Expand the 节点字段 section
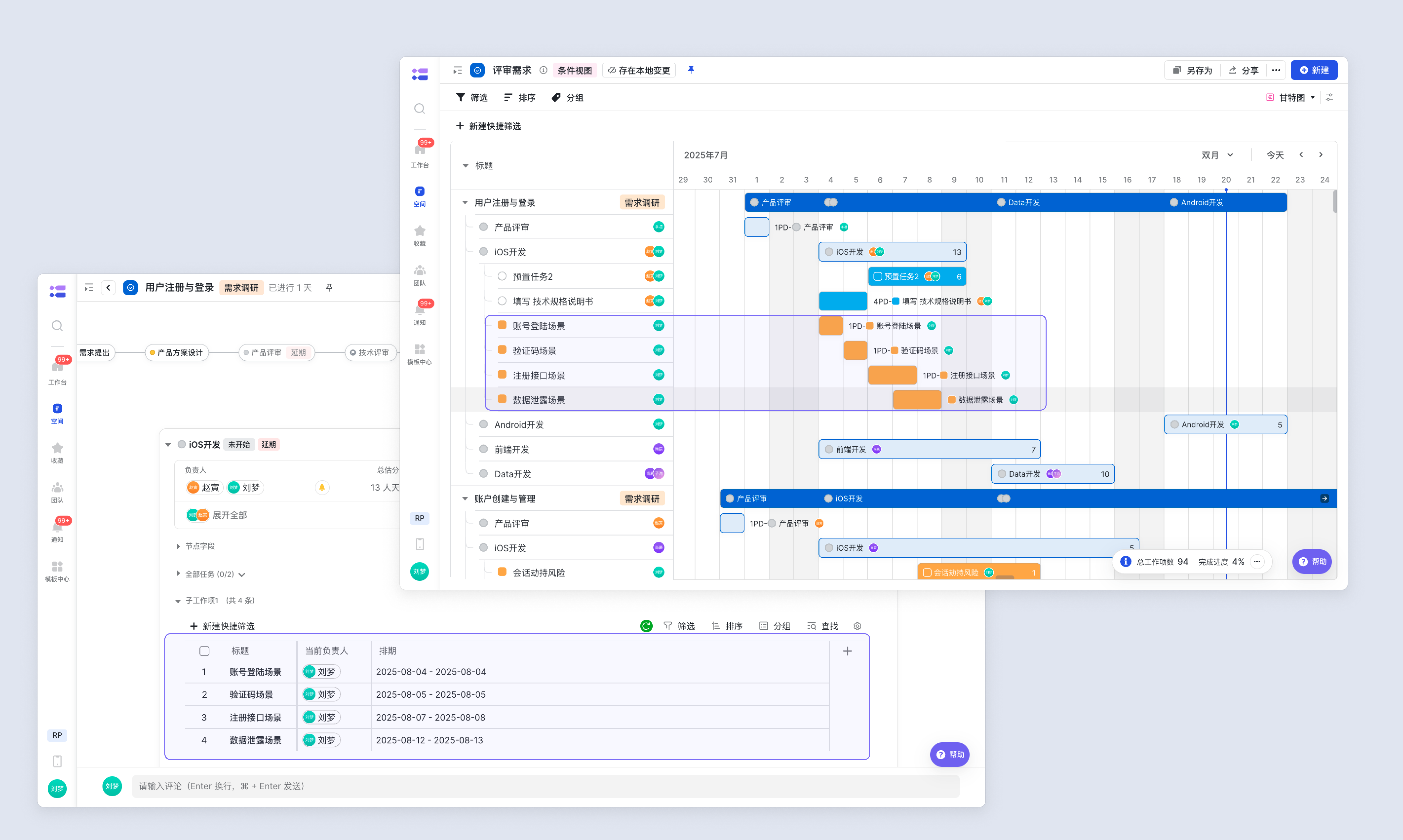This screenshot has height=840, width=1403. tap(178, 546)
